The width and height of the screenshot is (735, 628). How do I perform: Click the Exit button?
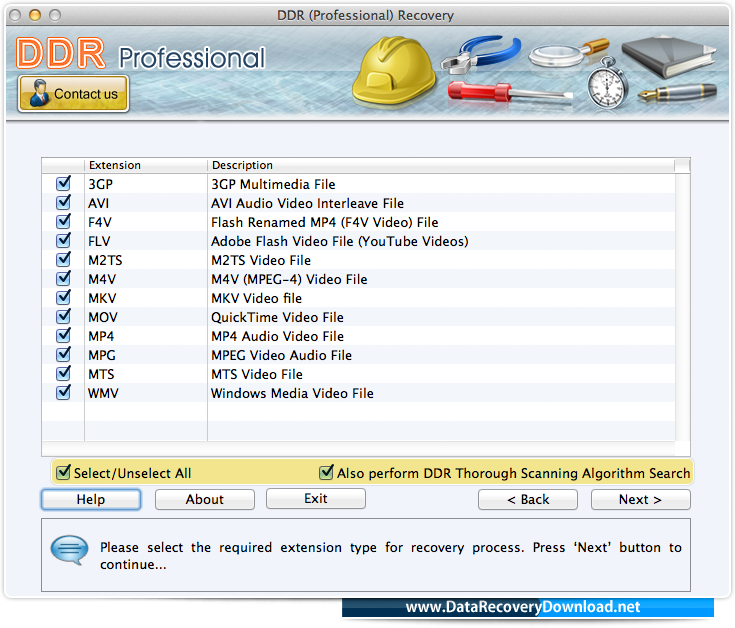316,499
